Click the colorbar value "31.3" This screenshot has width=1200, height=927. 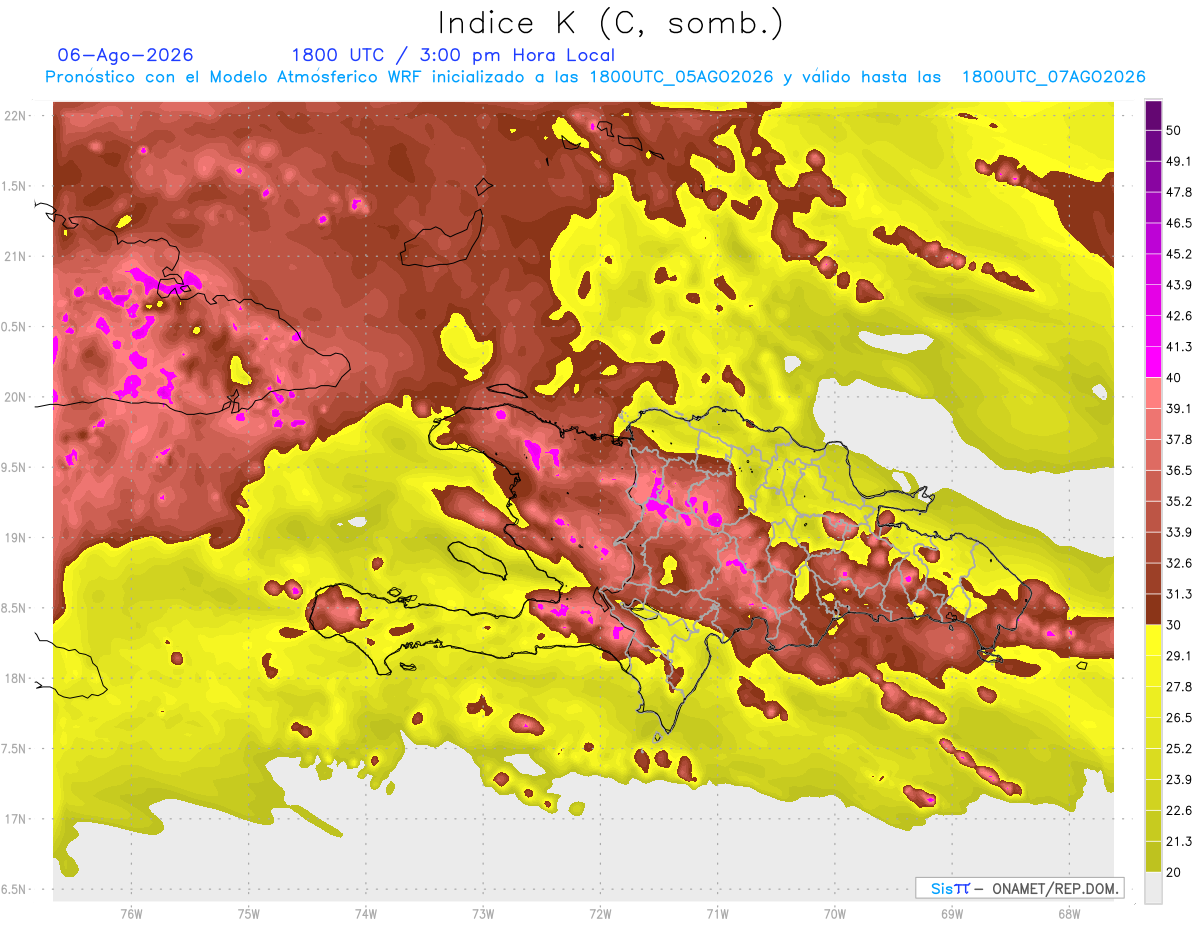(1178, 594)
